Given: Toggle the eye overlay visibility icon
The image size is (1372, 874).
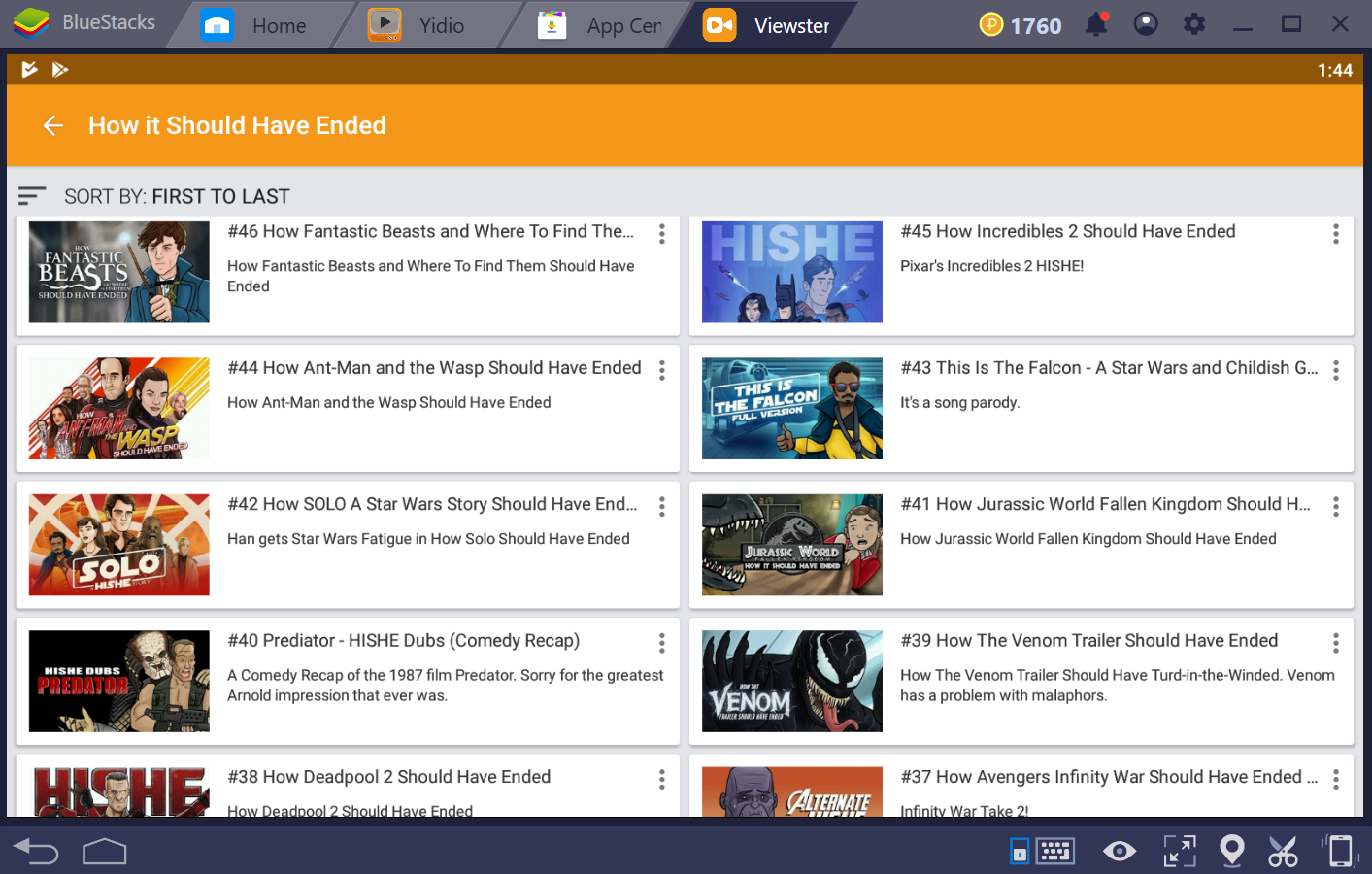Looking at the screenshot, I should [1120, 852].
